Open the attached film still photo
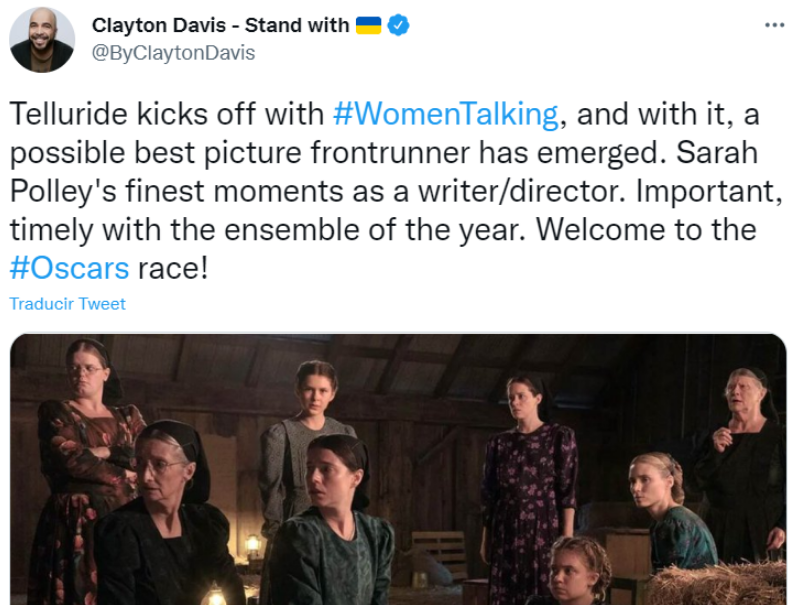 (400, 470)
